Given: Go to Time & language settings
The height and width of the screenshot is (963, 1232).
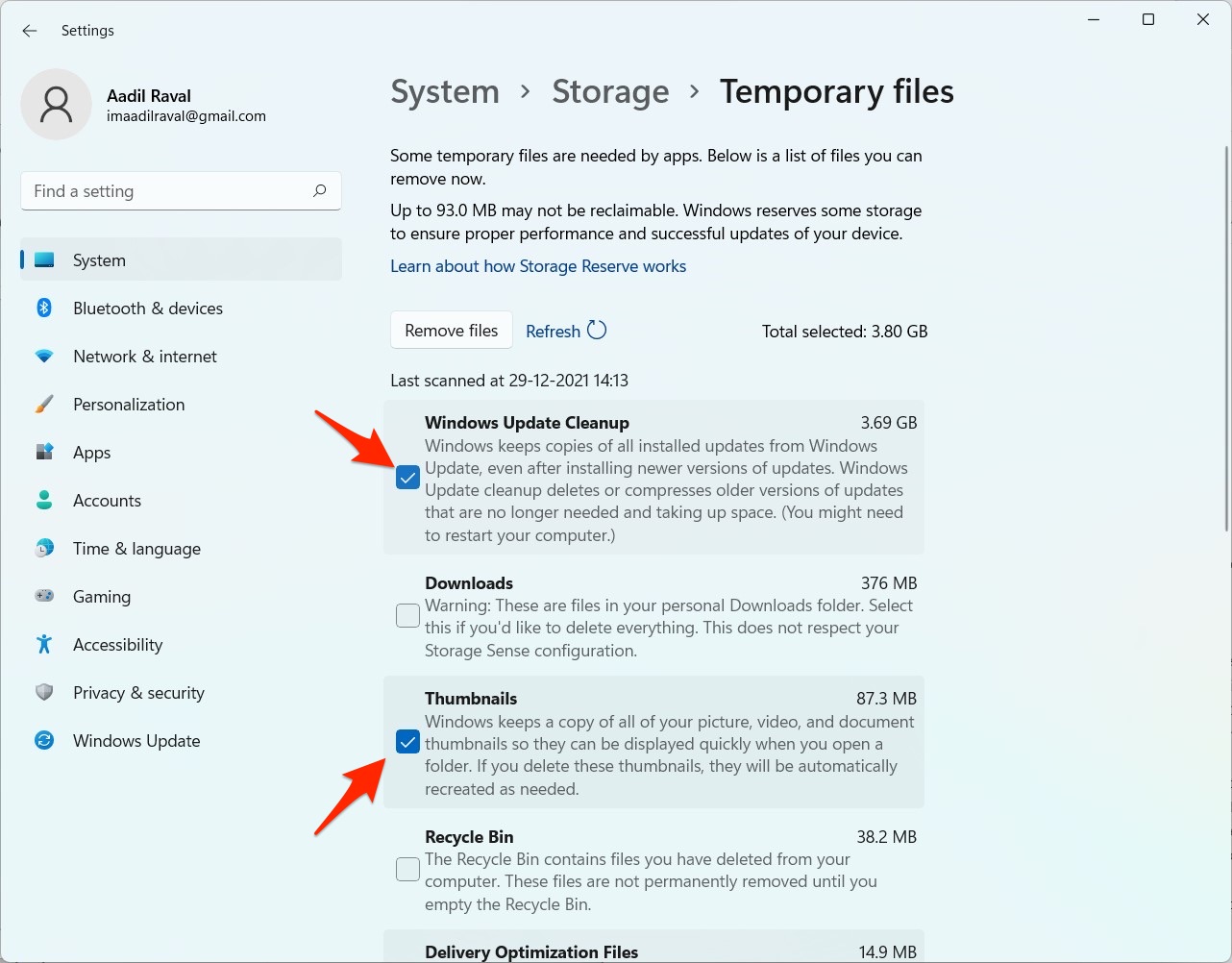Looking at the screenshot, I should coord(136,549).
